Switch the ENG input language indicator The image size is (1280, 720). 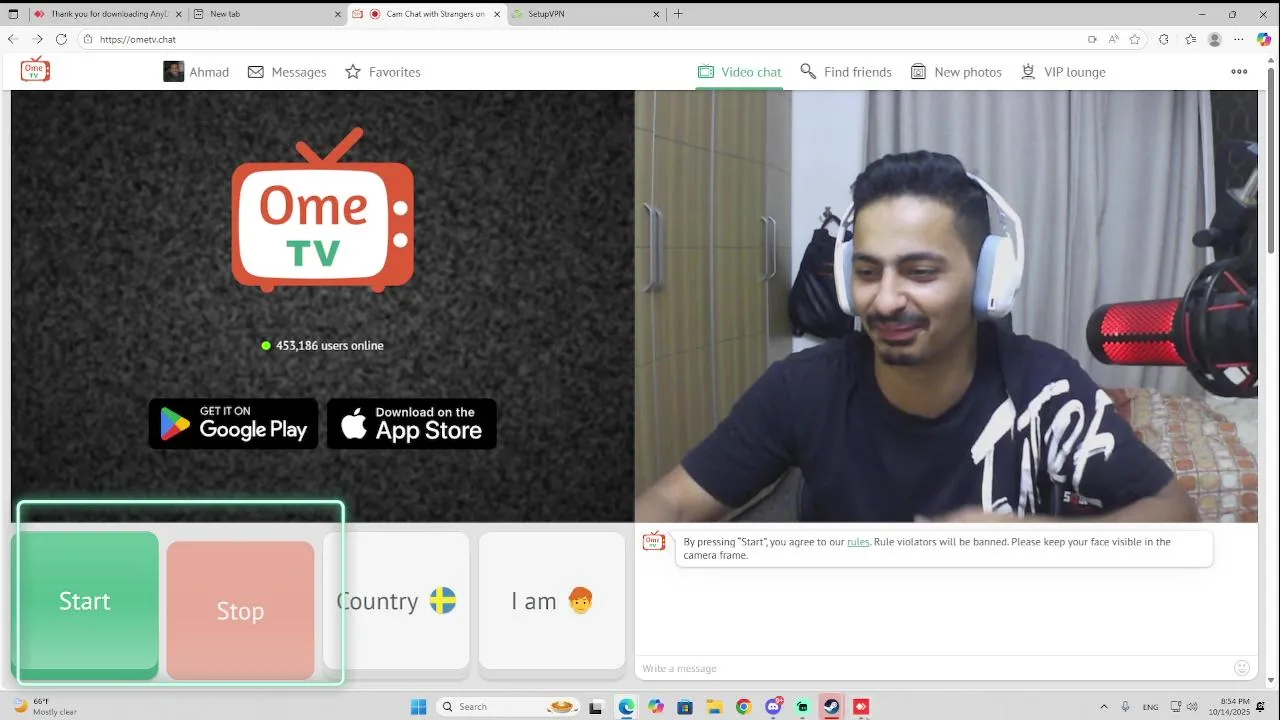pos(1150,706)
